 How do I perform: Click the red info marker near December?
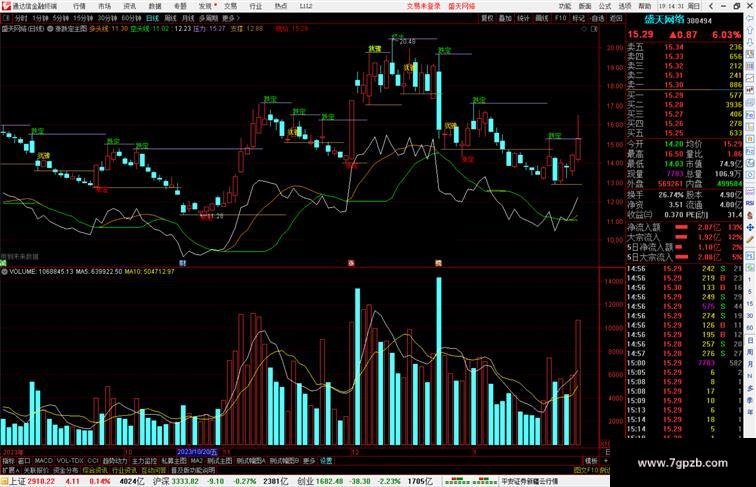351,263
